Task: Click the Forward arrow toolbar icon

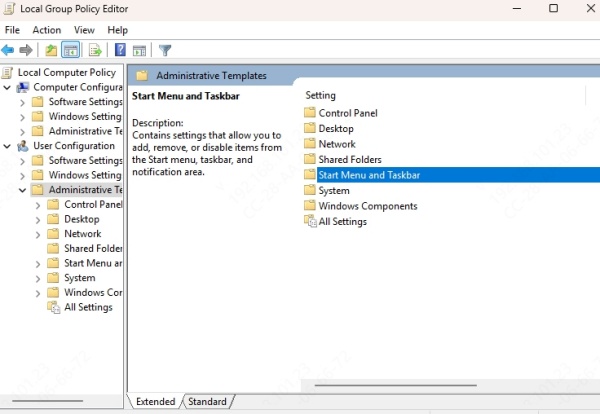Action: (26, 50)
